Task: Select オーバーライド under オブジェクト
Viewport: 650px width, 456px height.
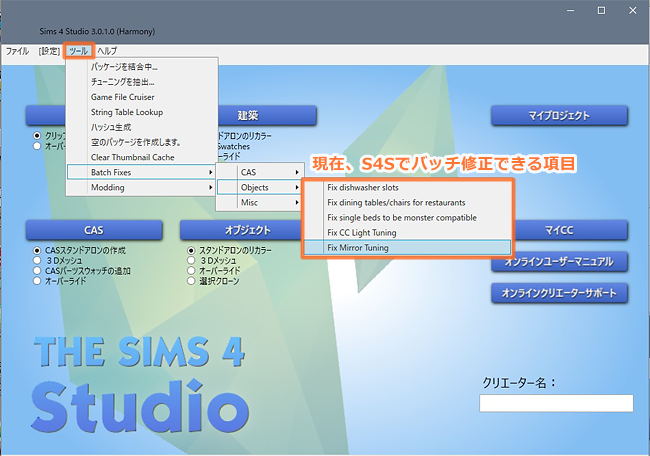Action: point(191,271)
